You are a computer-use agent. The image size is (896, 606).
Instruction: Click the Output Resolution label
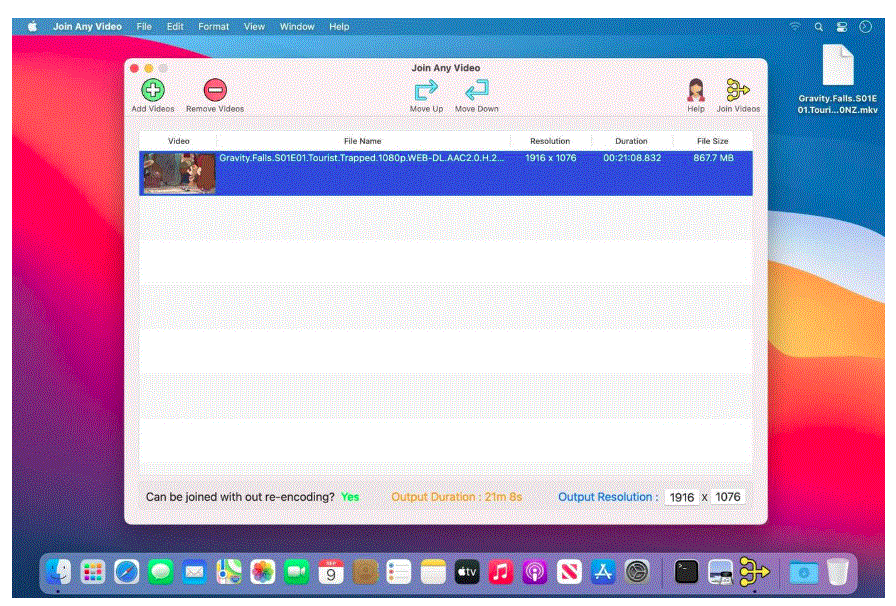[608, 497]
